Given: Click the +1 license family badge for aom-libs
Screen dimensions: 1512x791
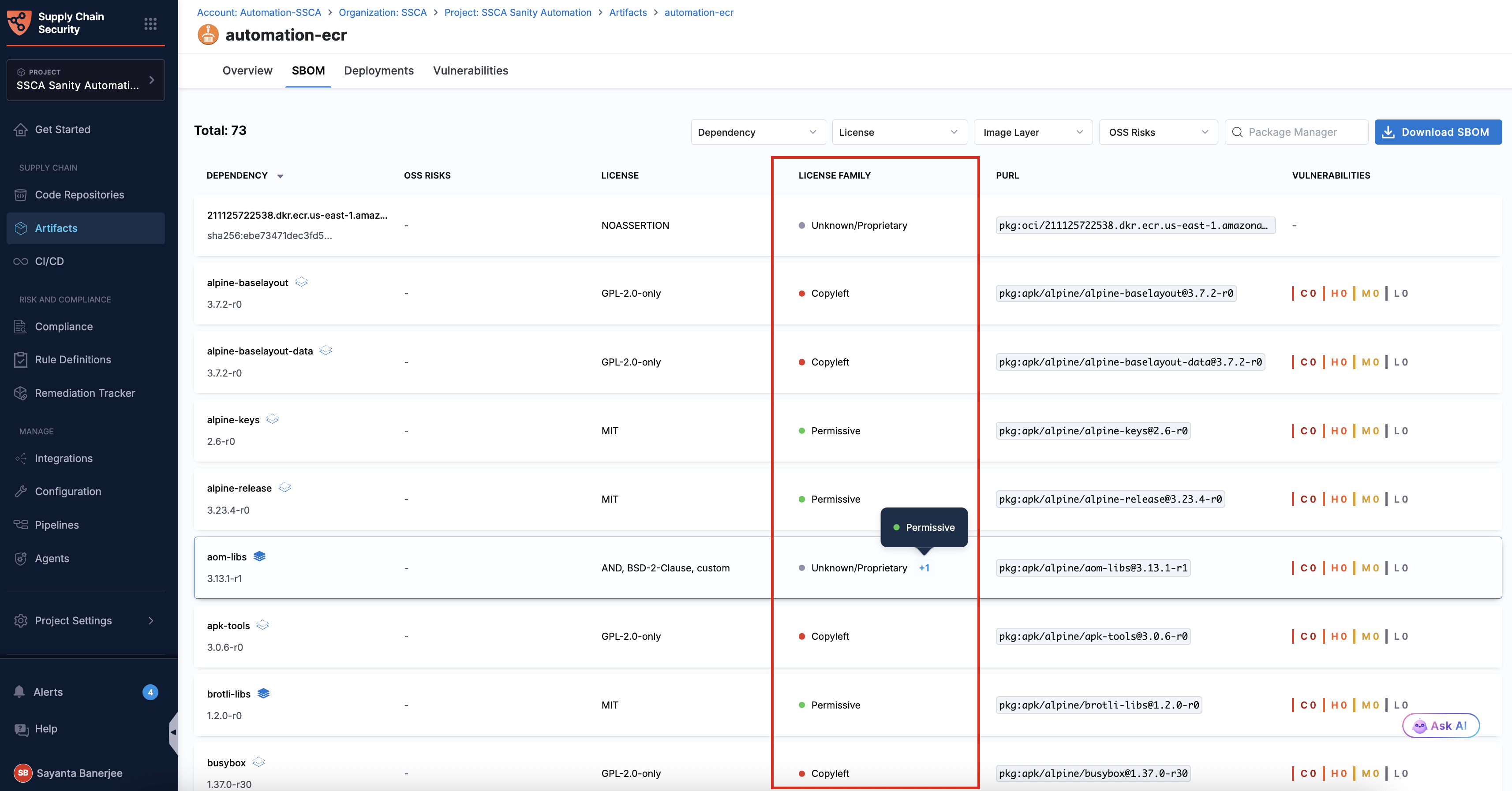Looking at the screenshot, I should (924, 567).
